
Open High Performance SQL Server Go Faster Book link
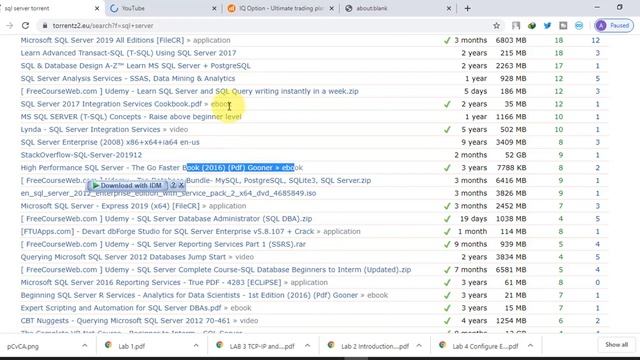click(147, 167)
